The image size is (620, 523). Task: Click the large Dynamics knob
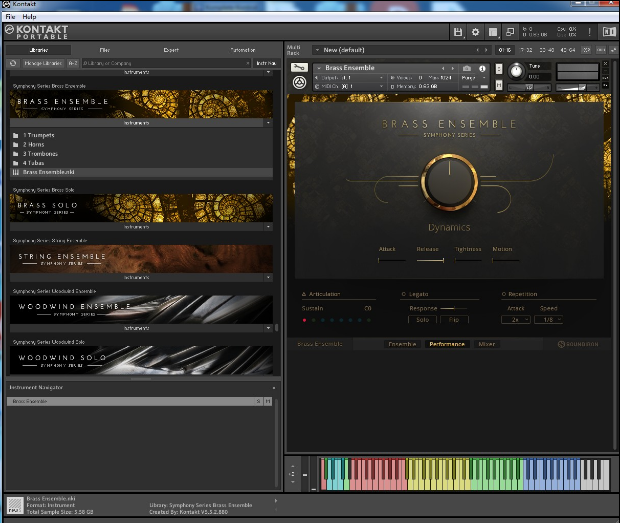point(450,182)
